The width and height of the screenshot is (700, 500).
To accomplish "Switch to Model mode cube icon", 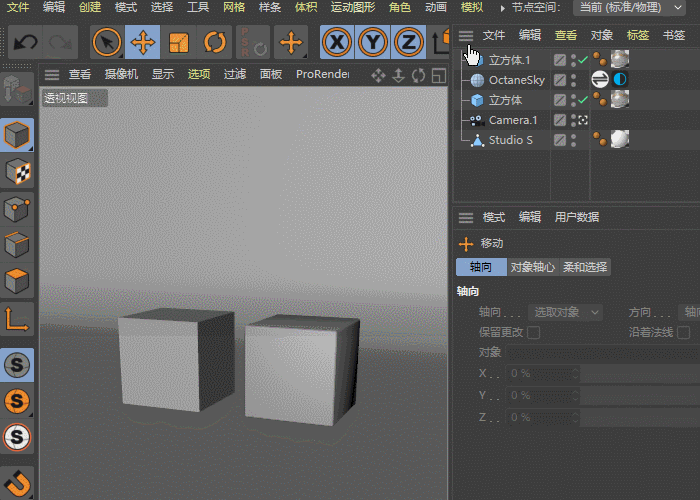I will pos(17,135).
